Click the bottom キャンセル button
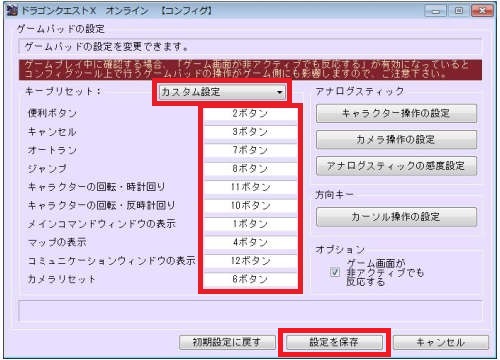 click(x=440, y=342)
